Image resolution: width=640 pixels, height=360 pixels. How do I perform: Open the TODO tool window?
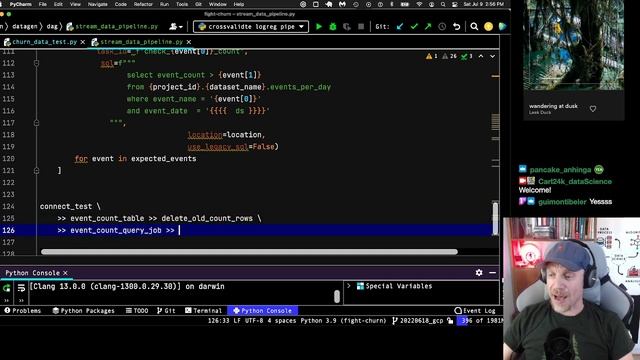coord(137,311)
